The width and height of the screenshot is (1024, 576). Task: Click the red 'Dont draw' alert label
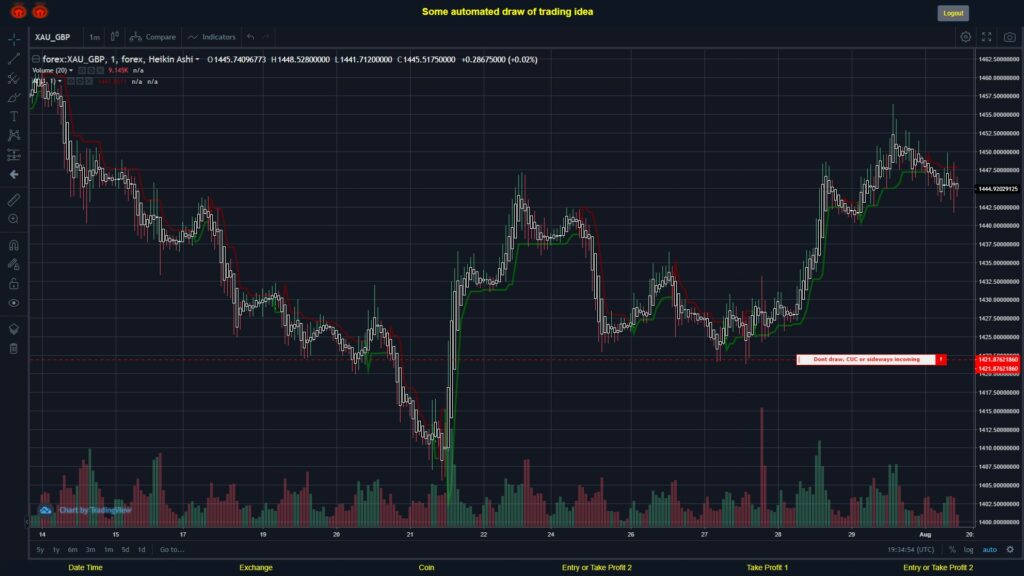(871, 360)
